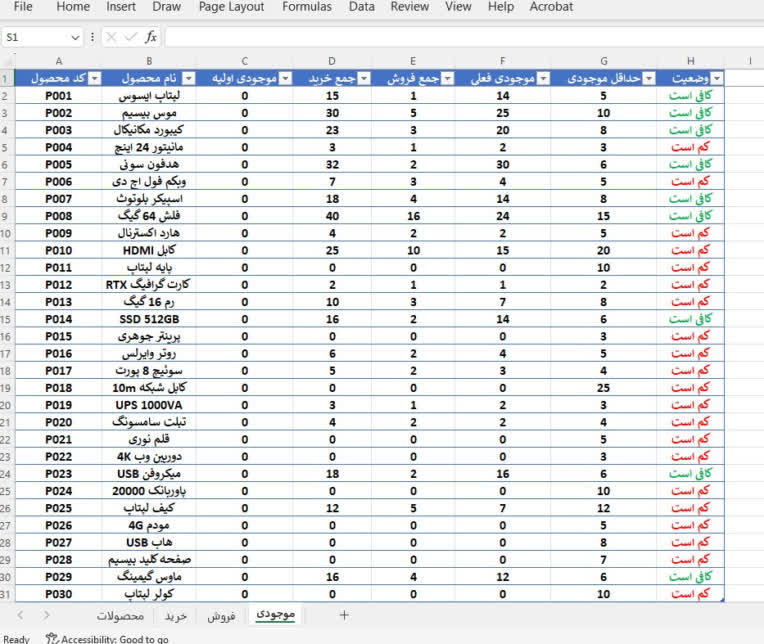This screenshot has height=644, width=764.
Task: Click previous sheet navigation arrow
Action: point(20,615)
